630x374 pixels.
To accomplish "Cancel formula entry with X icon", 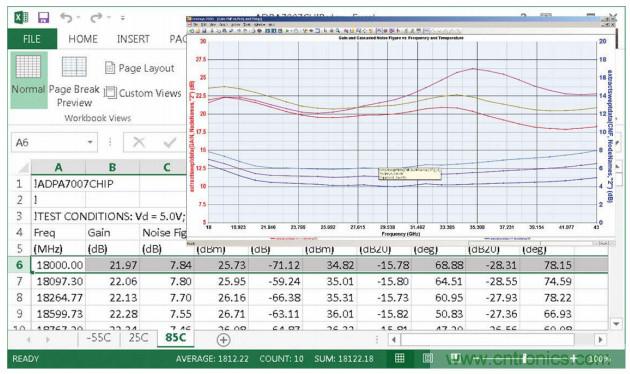I will [x=139, y=142].
